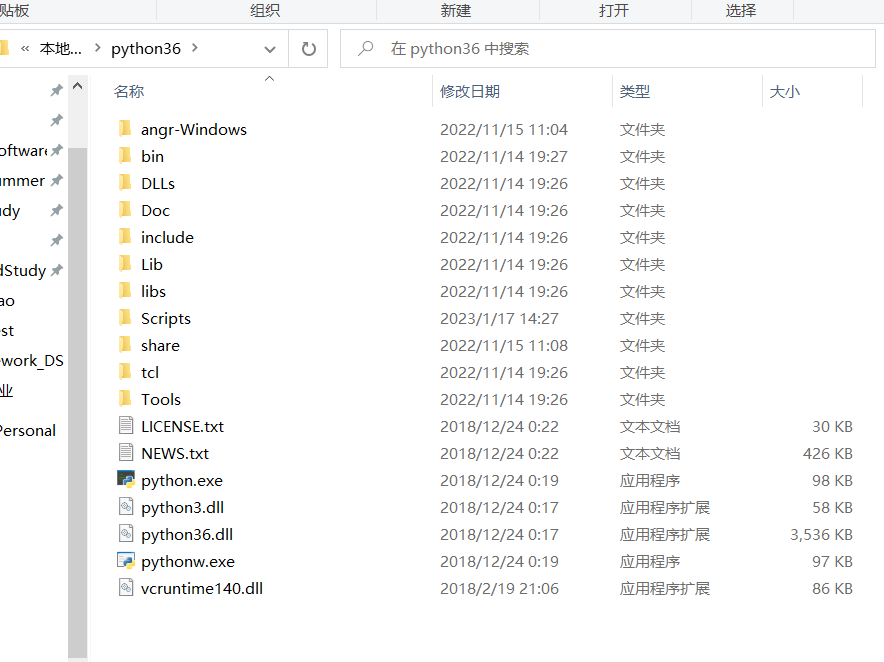Image resolution: width=884 pixels, height=662 pixels.
Task: Show hidden parent folders via double chevron
Action: point(25,49)
